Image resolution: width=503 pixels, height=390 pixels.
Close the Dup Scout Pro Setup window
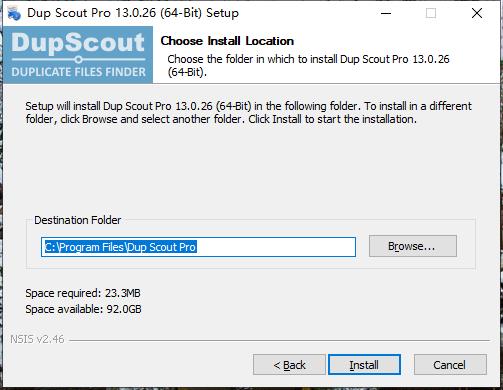(x=477, y=13)
